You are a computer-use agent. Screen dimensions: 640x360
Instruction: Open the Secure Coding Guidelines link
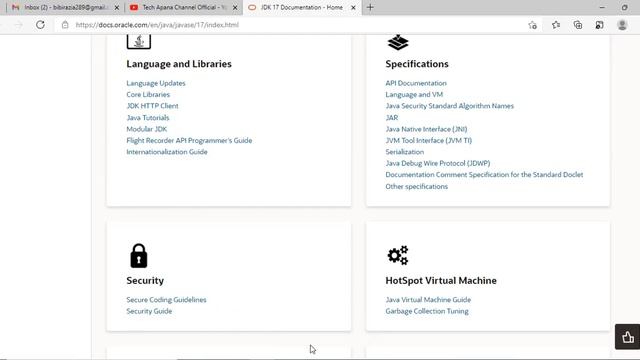tap(166, 300)
